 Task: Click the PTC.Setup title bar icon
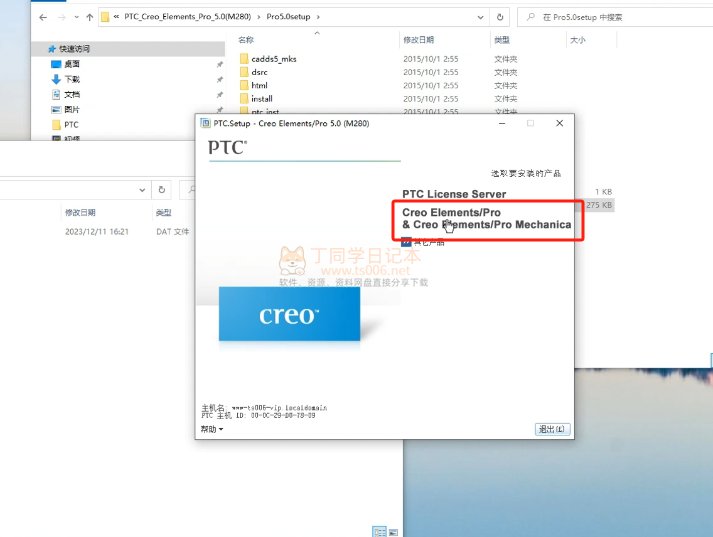[205, 123]
